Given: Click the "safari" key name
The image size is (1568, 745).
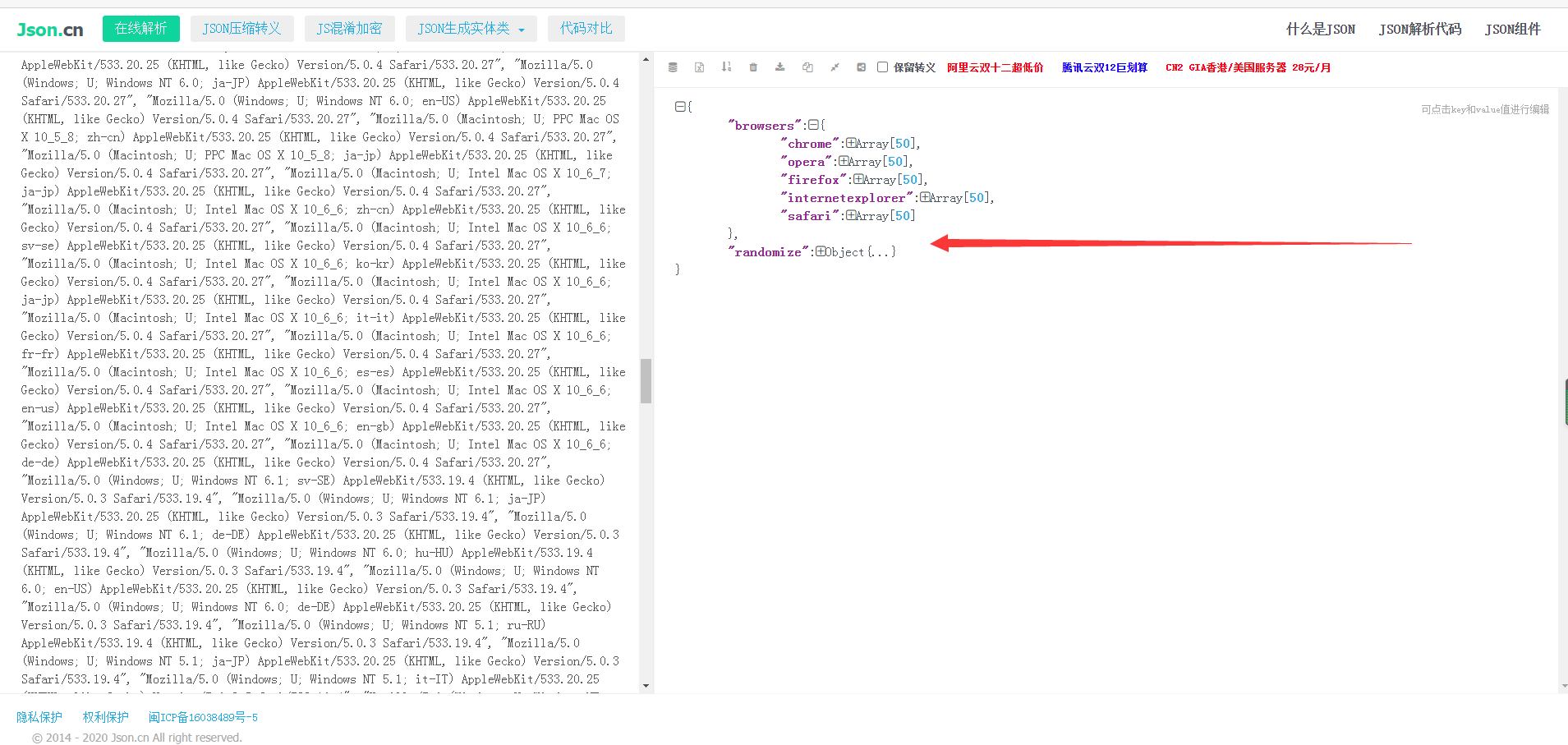Looking at the screenshot, I should 810,216.
